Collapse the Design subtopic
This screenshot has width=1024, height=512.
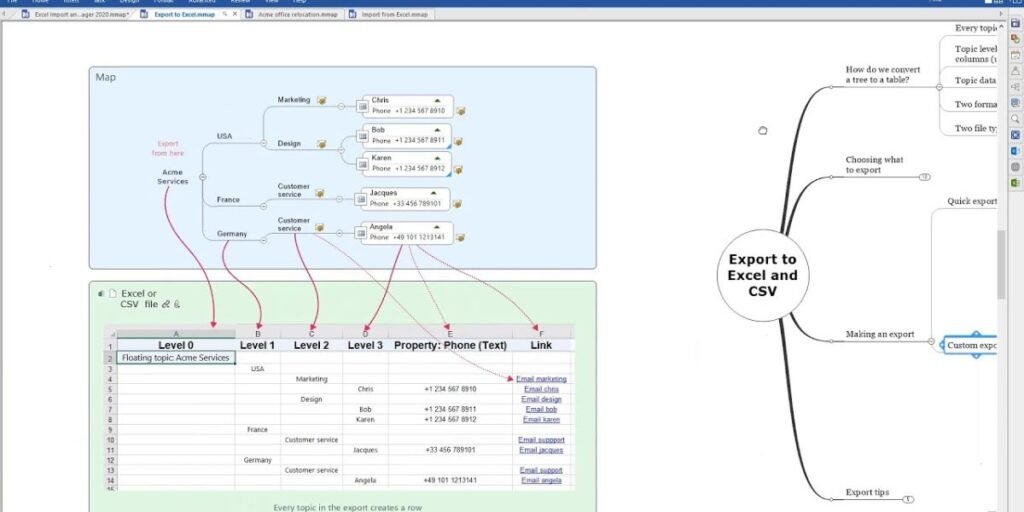coord(341,150)
